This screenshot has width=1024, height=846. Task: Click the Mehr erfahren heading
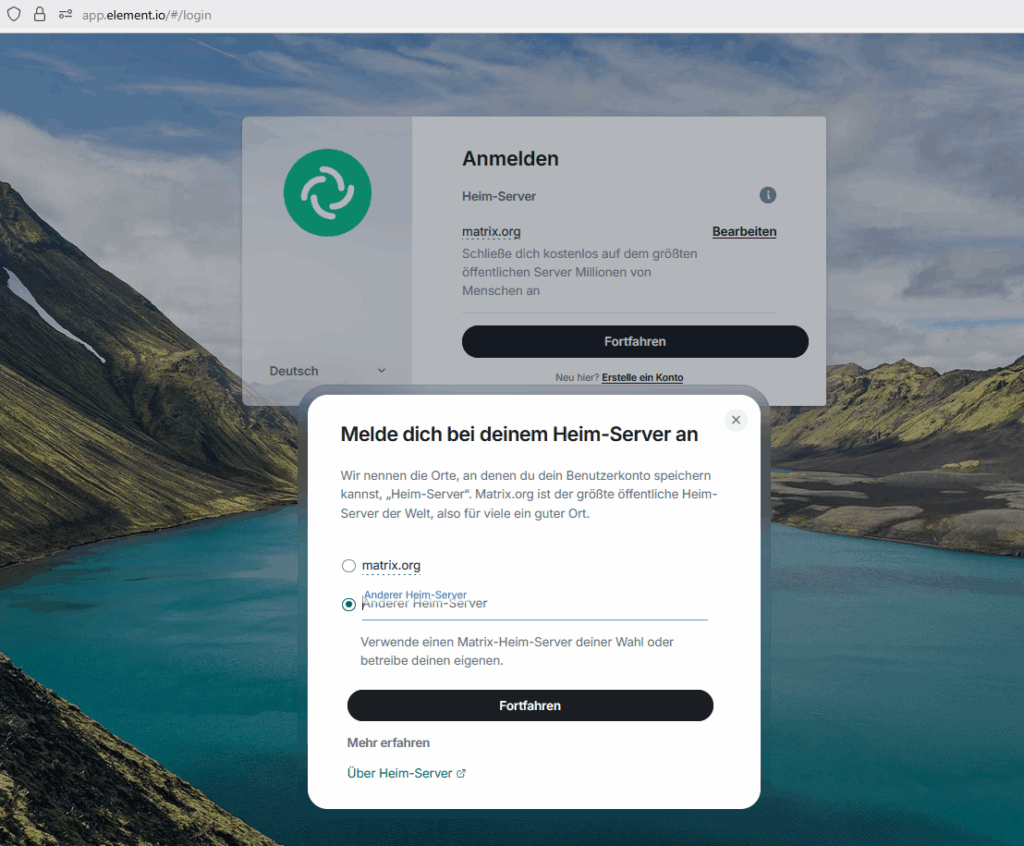point(389,743)
